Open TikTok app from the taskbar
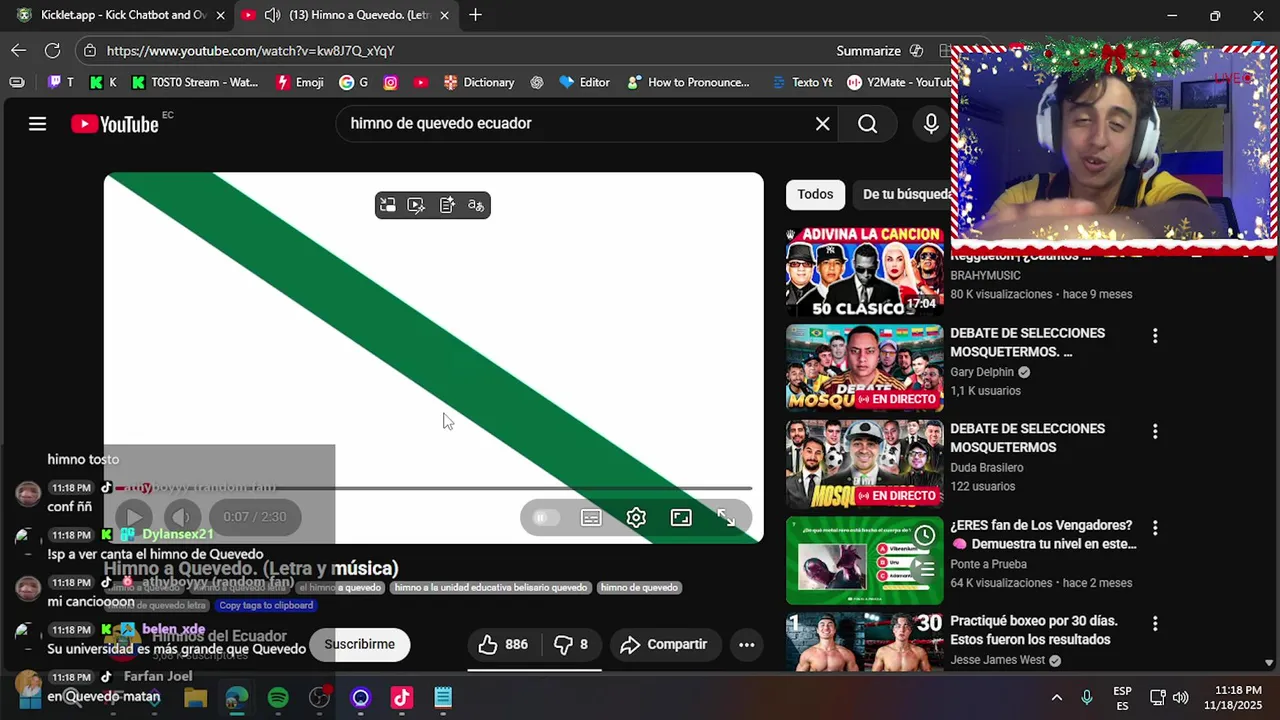The width and height of the screenshot is (1280, 720). click(402, 698)
